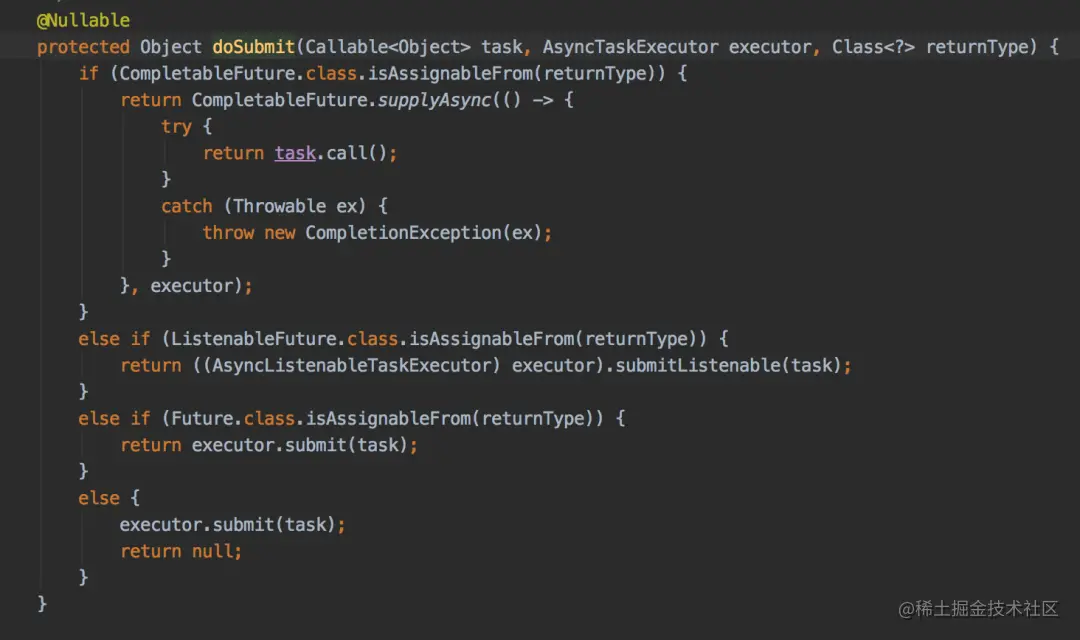Select the doSubmit method name
Screen dimensions: 1080x640
click(x=253, y=47)
